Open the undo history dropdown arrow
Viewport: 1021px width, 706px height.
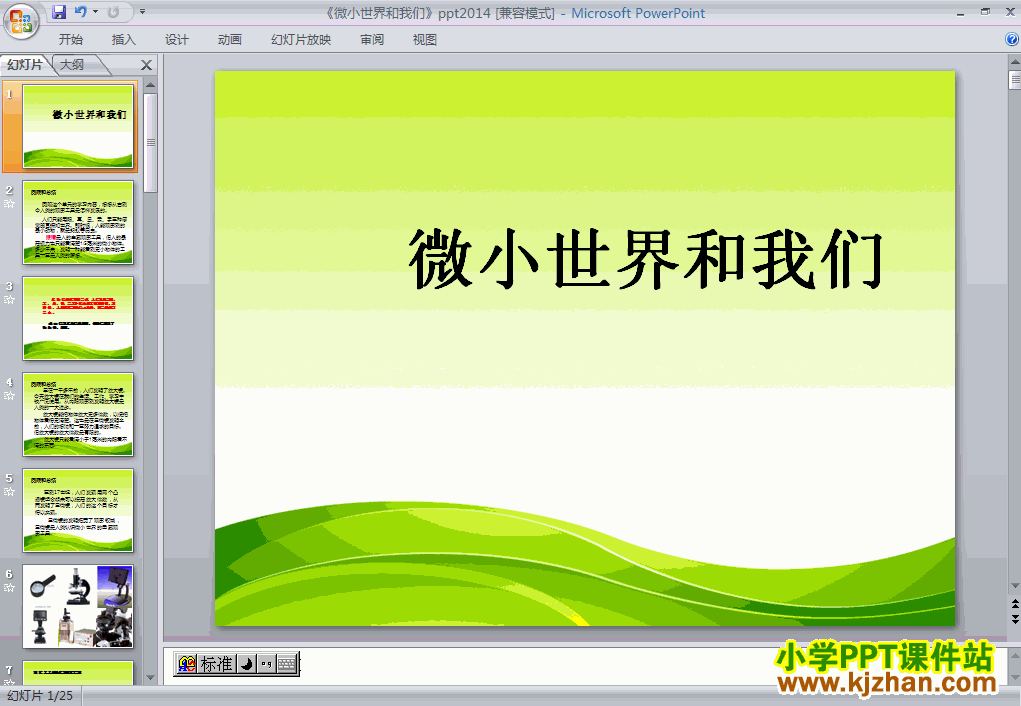click(x=96, y=12)
